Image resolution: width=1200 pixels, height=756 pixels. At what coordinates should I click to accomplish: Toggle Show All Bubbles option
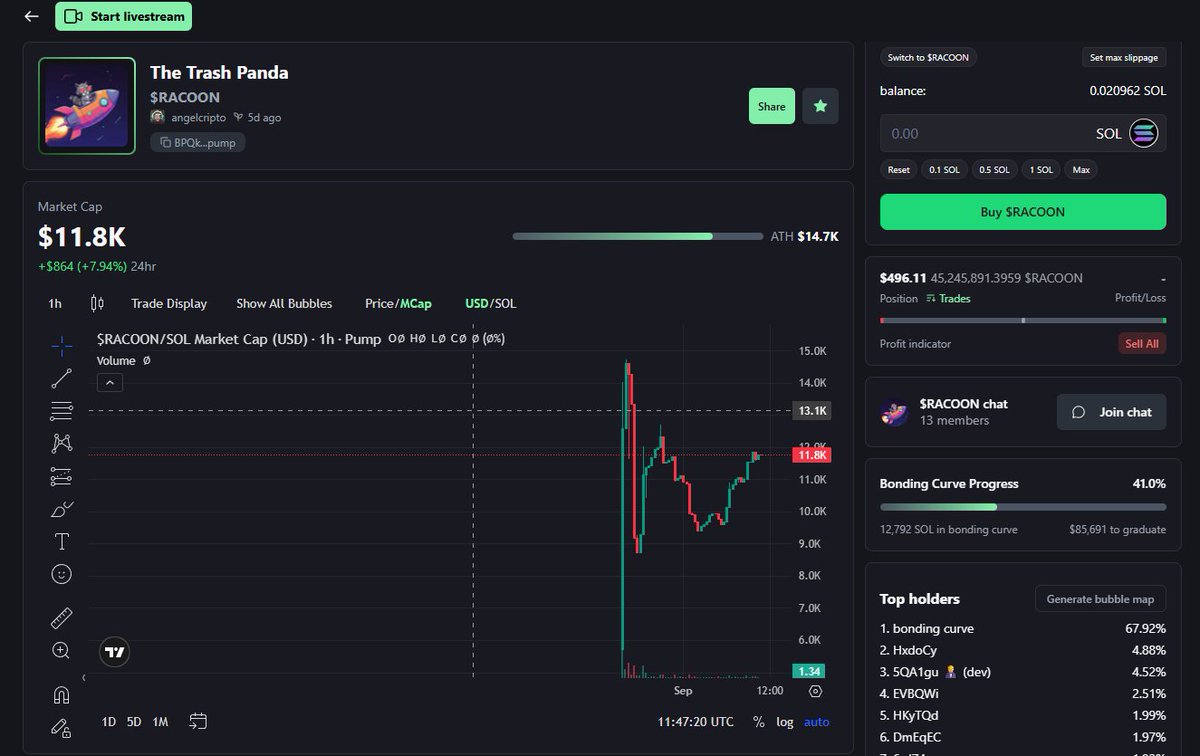284,303
